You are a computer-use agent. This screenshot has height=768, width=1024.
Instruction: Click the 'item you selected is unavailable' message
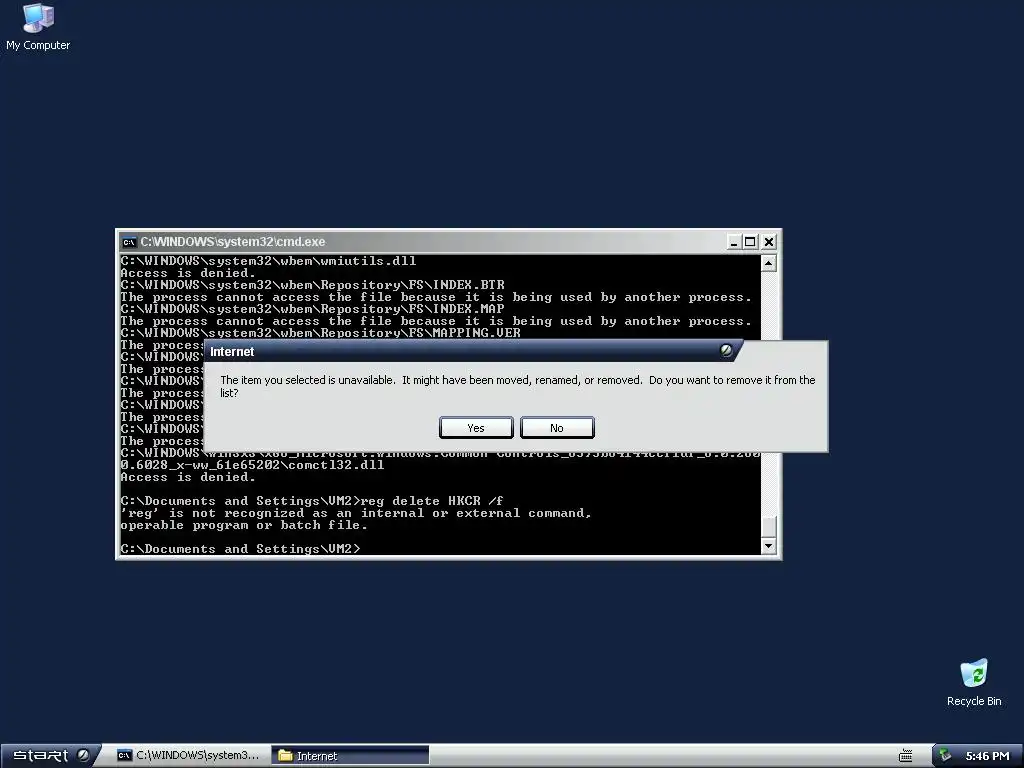click(517, 386)
